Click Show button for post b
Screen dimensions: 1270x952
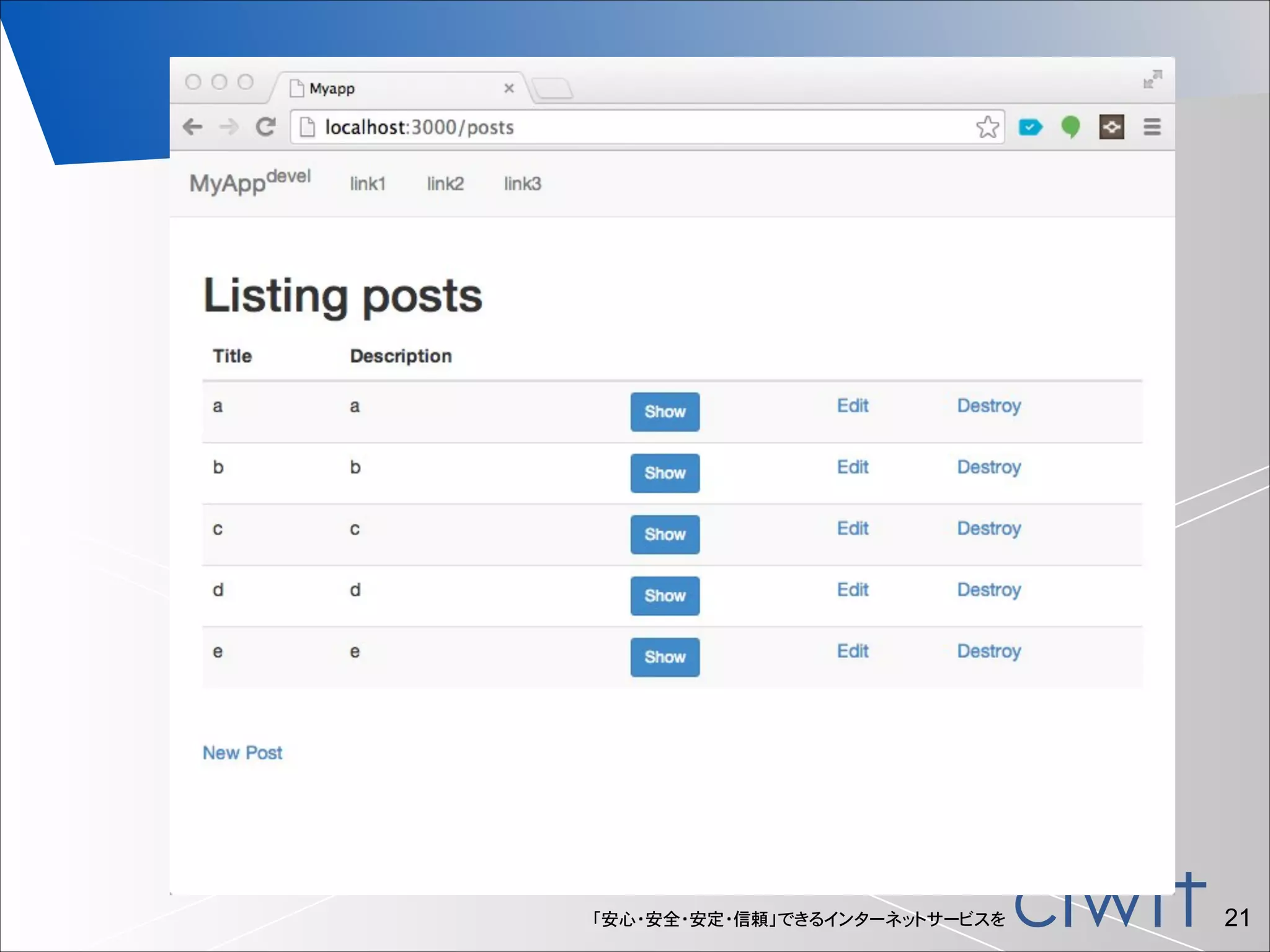(665, 473)
